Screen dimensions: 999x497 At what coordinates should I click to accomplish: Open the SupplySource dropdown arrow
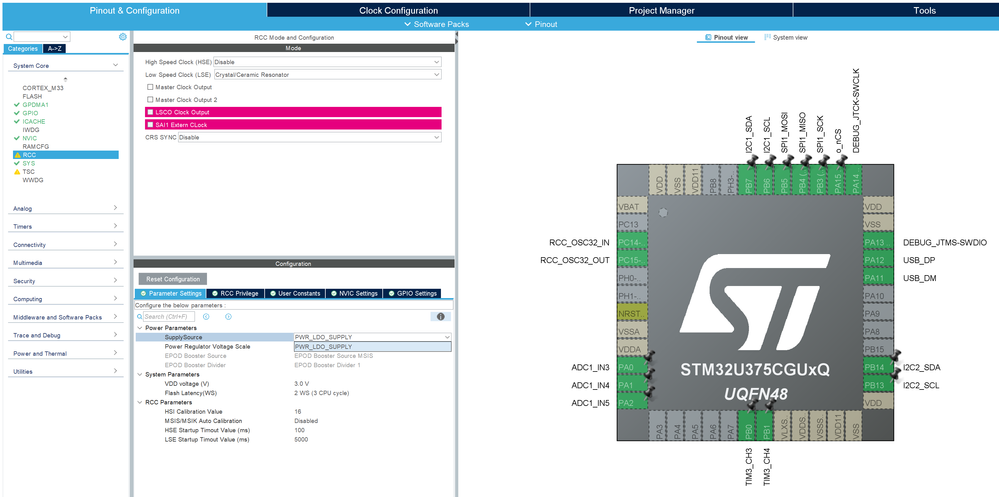pos(447,337)
